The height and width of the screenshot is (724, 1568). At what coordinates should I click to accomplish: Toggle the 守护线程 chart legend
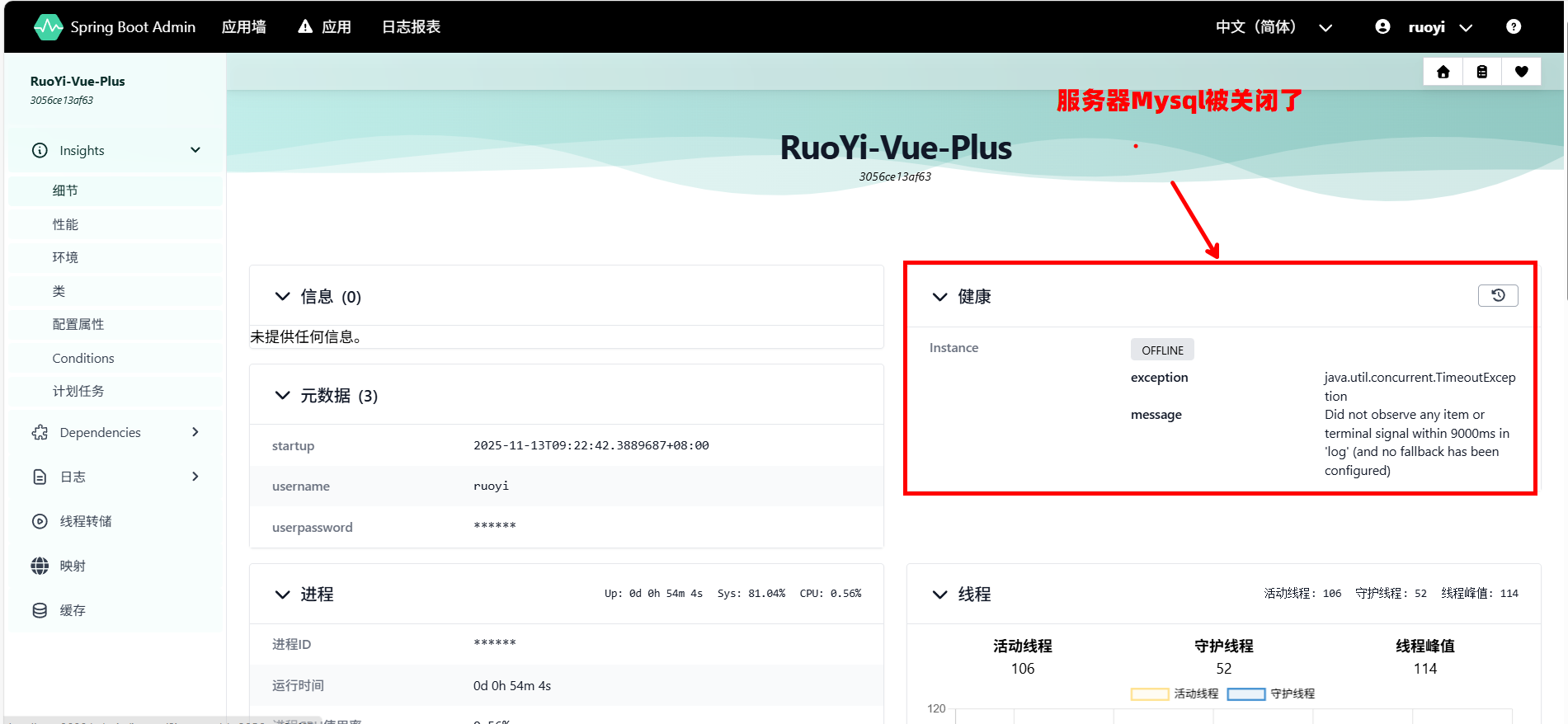(x=1271, y=693)
